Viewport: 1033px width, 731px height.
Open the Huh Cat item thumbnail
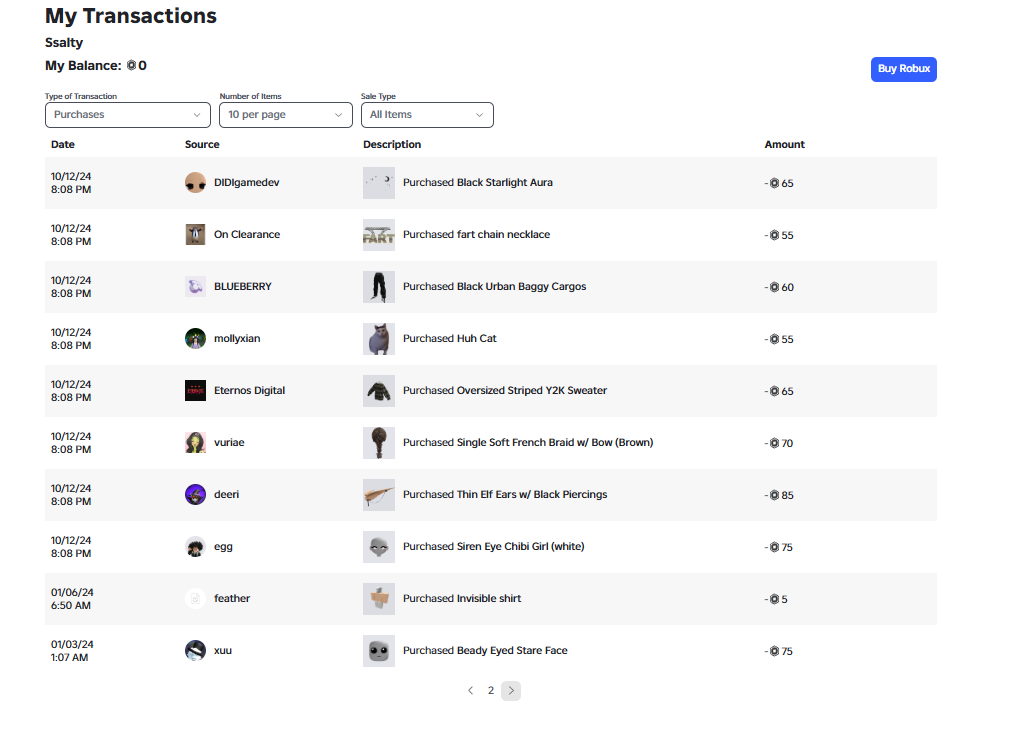click(x=379, y=338)
